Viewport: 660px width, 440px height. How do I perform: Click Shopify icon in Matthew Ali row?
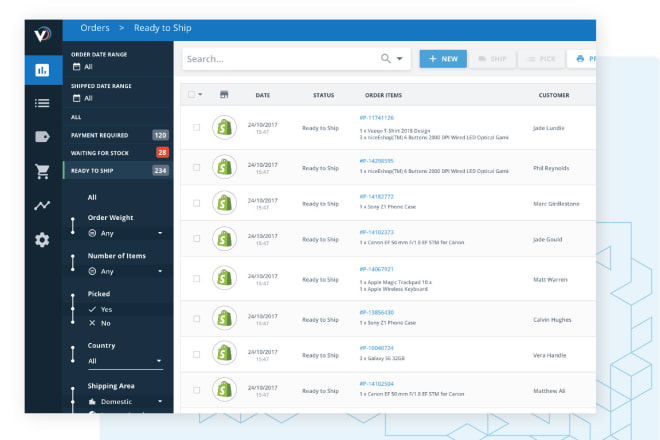[224, 389]
